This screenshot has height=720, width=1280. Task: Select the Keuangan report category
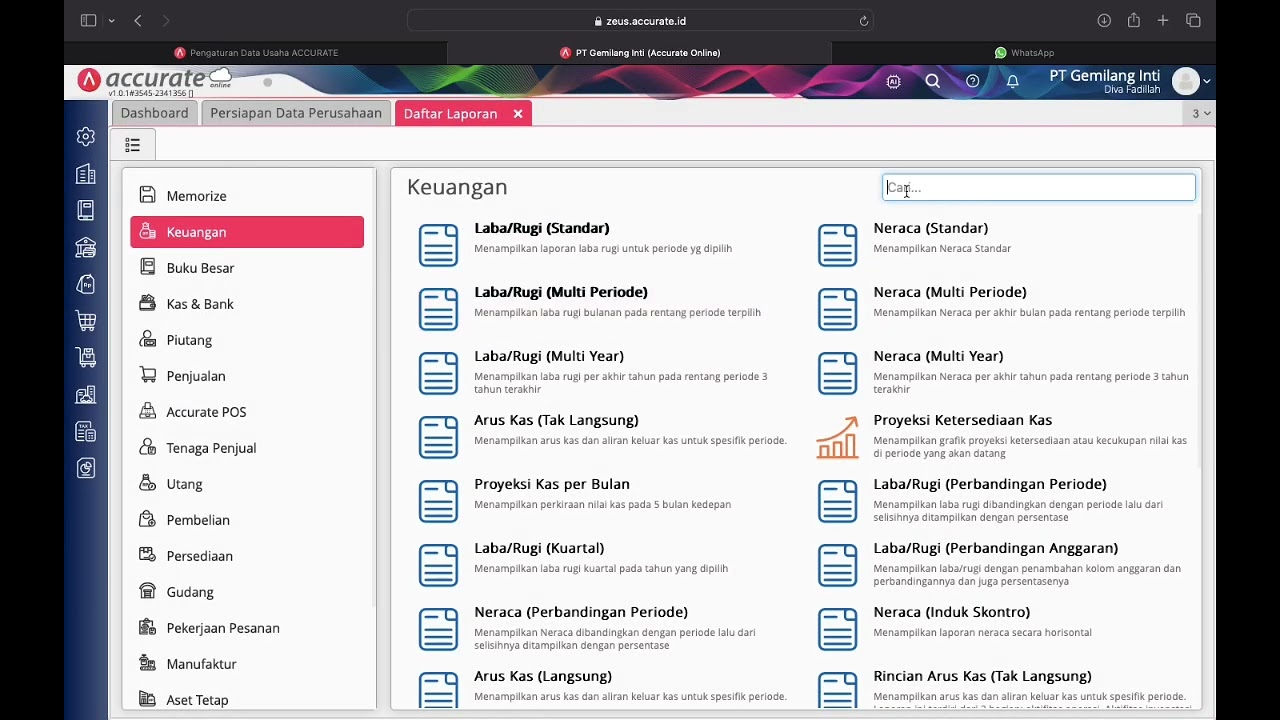[247, 232]
